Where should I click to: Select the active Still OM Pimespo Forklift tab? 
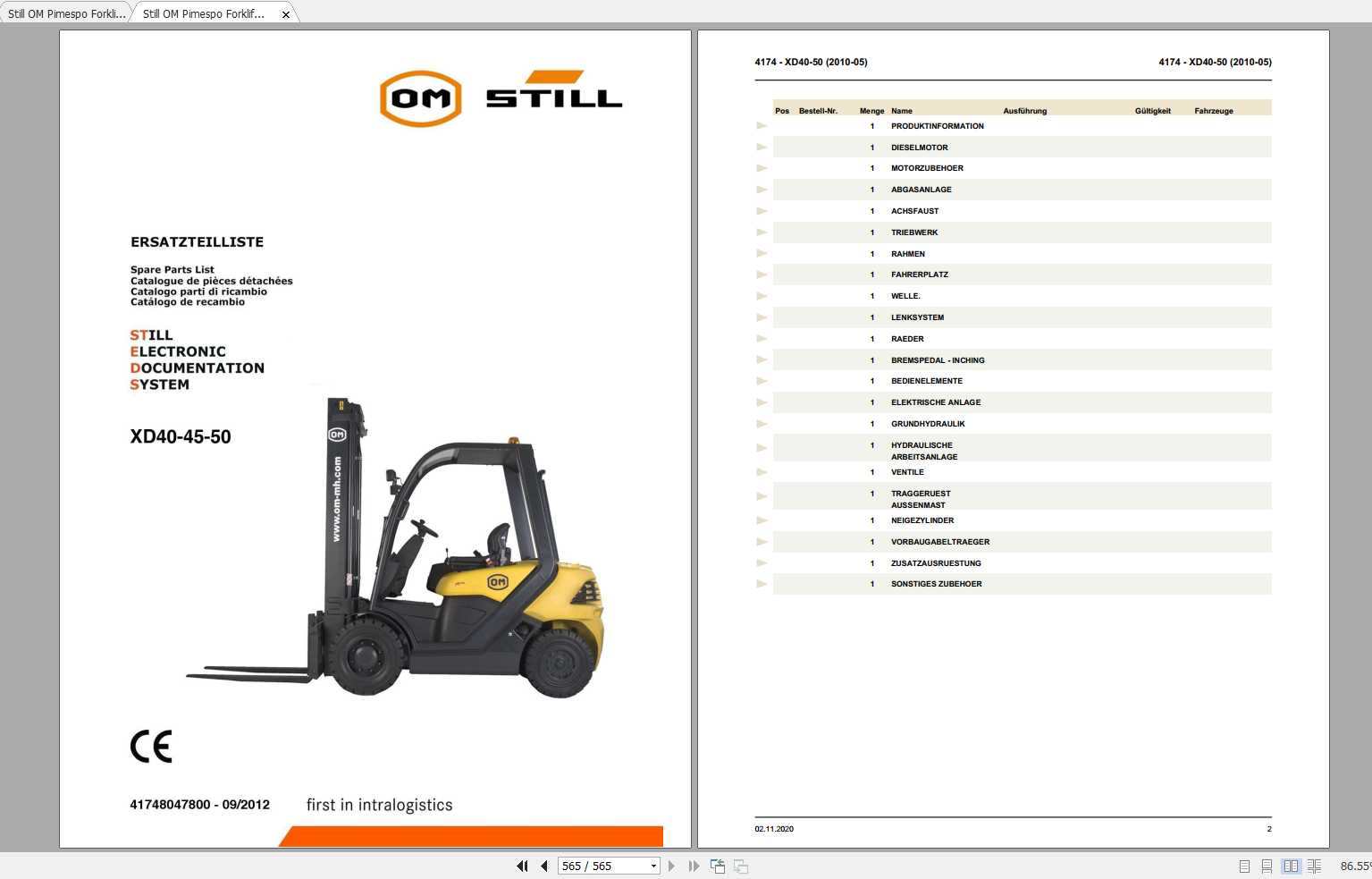[204, 13]
